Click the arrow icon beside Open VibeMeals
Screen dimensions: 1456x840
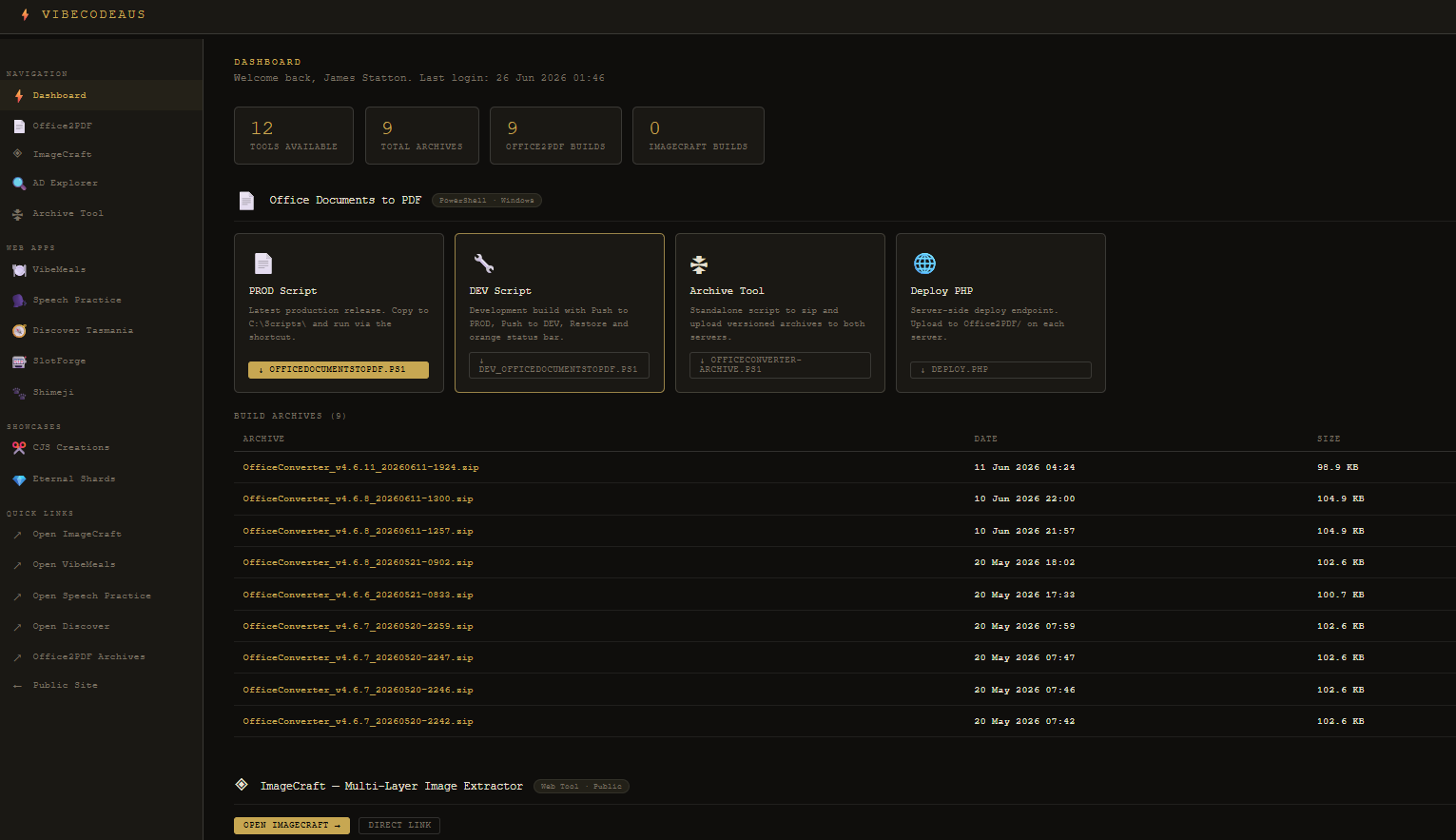coord(18,565)
